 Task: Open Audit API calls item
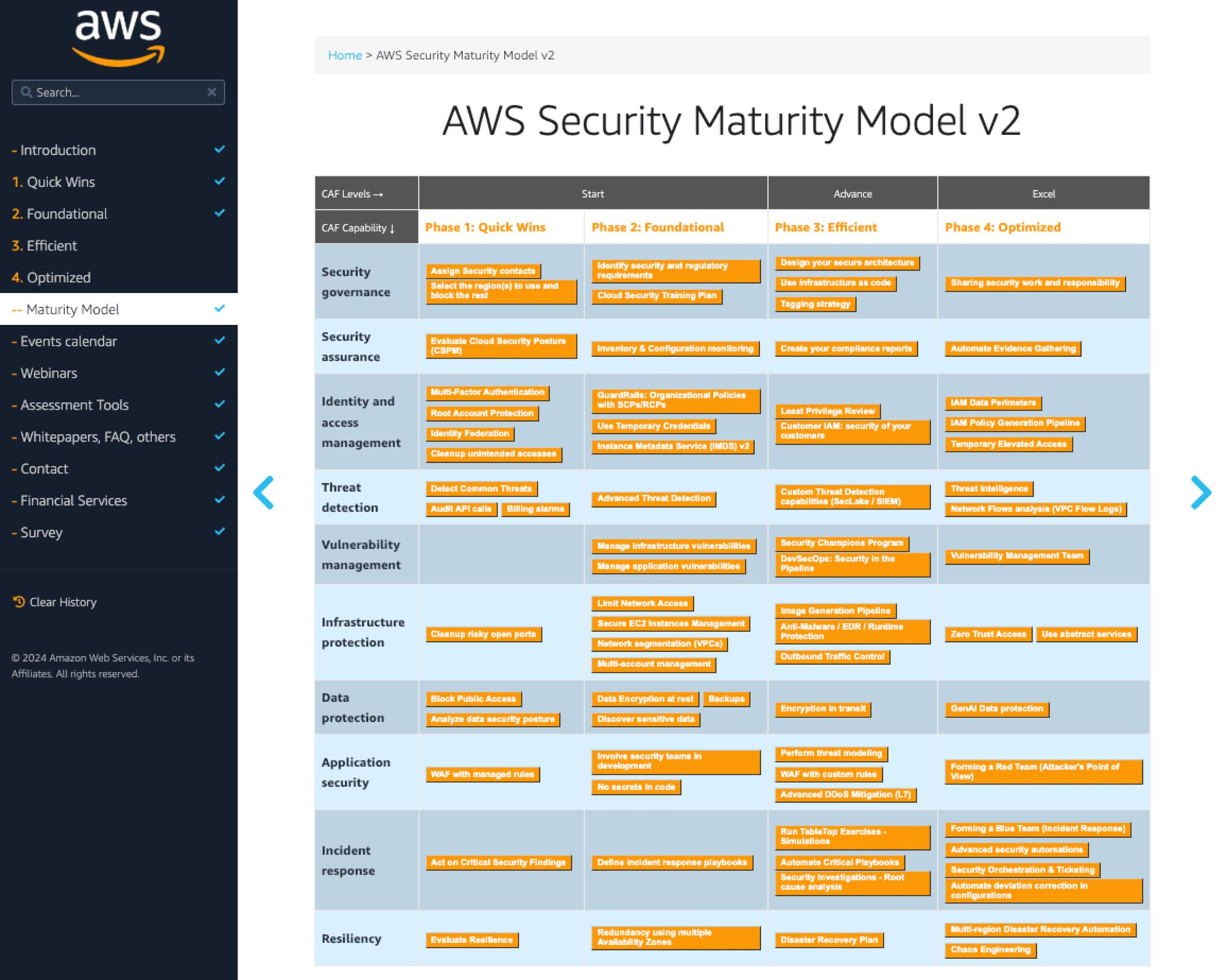pos(461,509)
